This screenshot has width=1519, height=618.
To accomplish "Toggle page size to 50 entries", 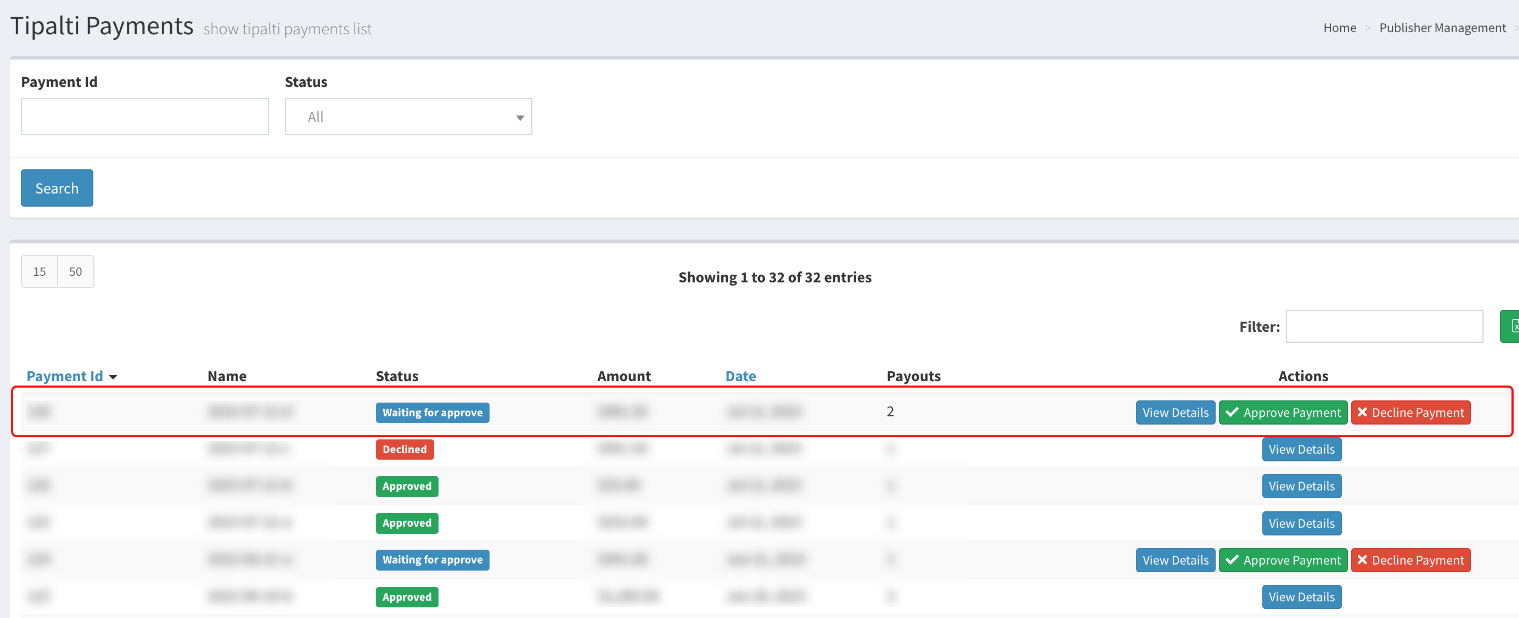I will pyautogui.click(x=75, y=271).
